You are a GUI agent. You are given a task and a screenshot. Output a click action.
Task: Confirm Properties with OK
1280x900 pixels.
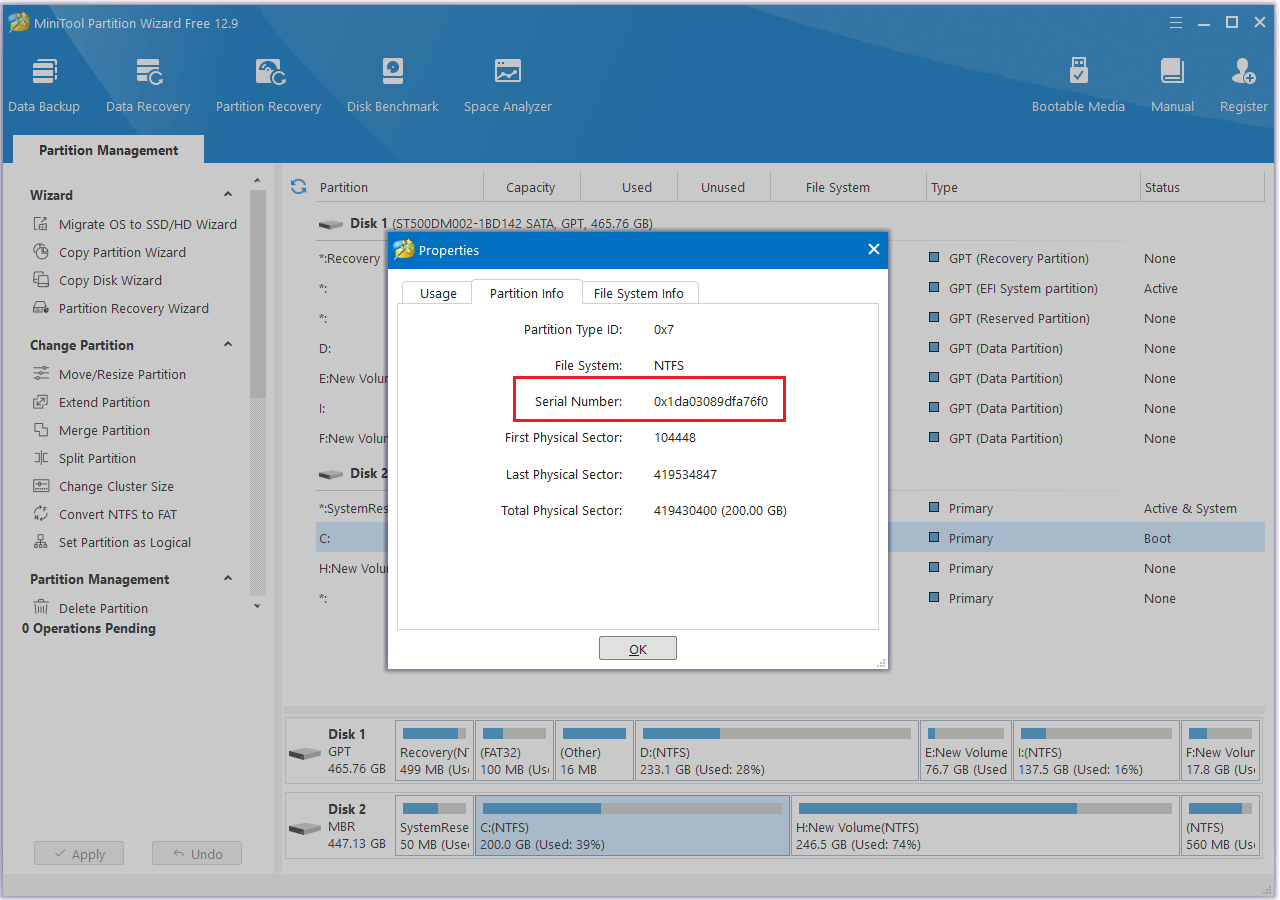pyautogui.click(x=638, y=648)
